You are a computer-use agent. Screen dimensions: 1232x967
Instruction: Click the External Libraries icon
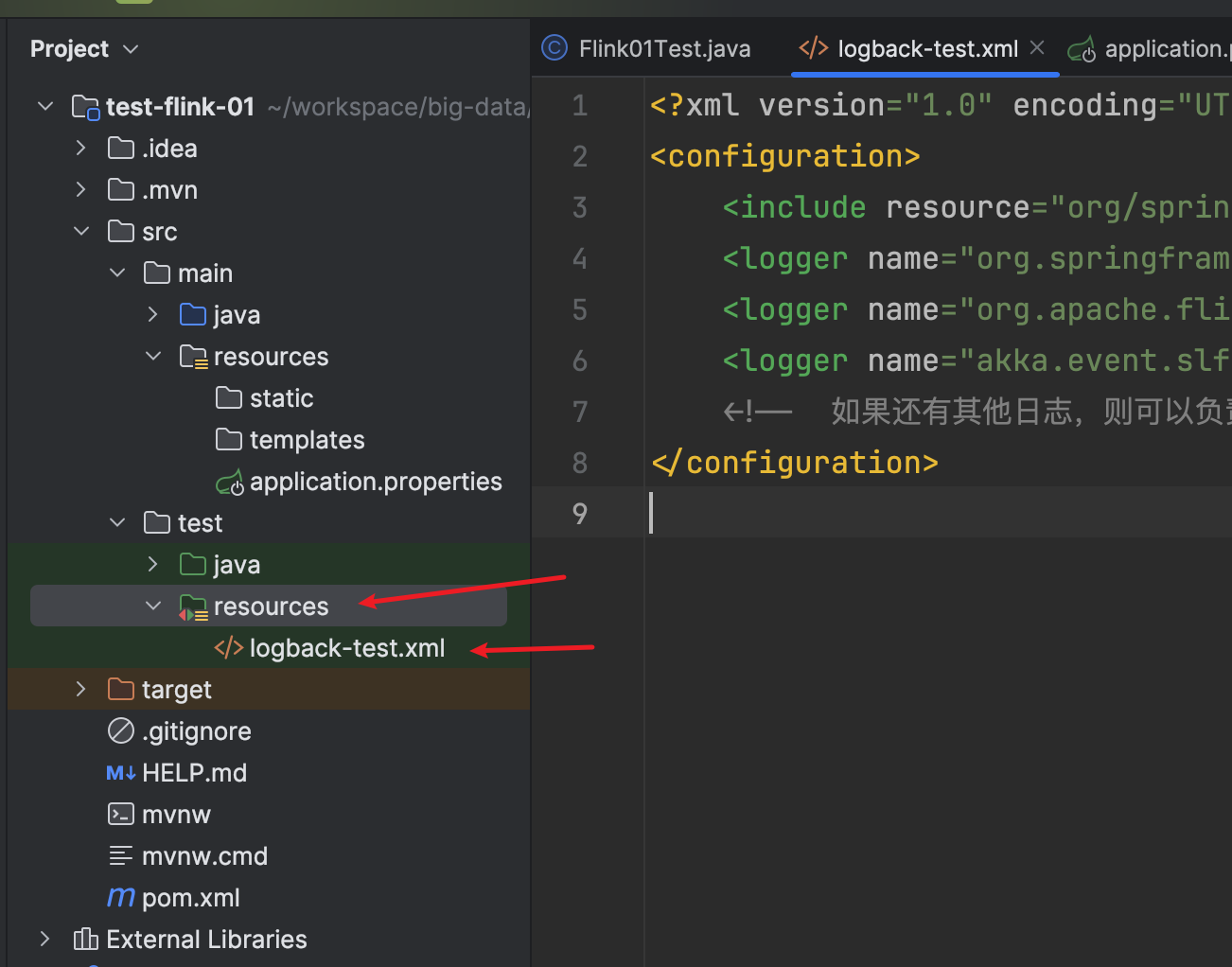coord(86,939)
